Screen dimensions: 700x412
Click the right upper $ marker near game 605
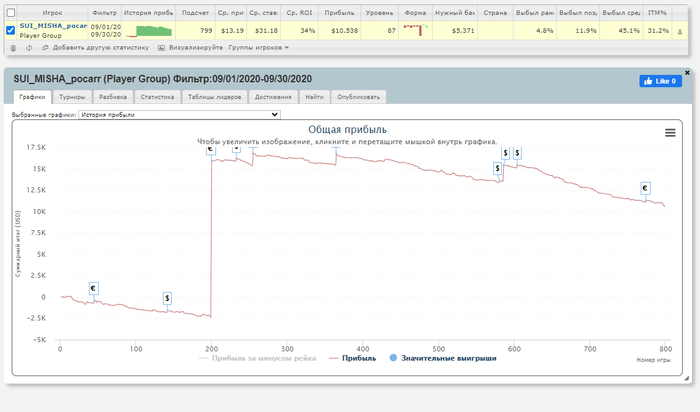point(517,153)
